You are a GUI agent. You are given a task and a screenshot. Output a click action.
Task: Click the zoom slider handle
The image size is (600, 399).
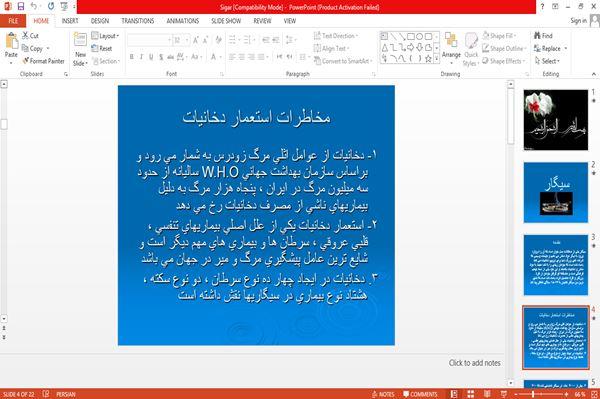533,394
